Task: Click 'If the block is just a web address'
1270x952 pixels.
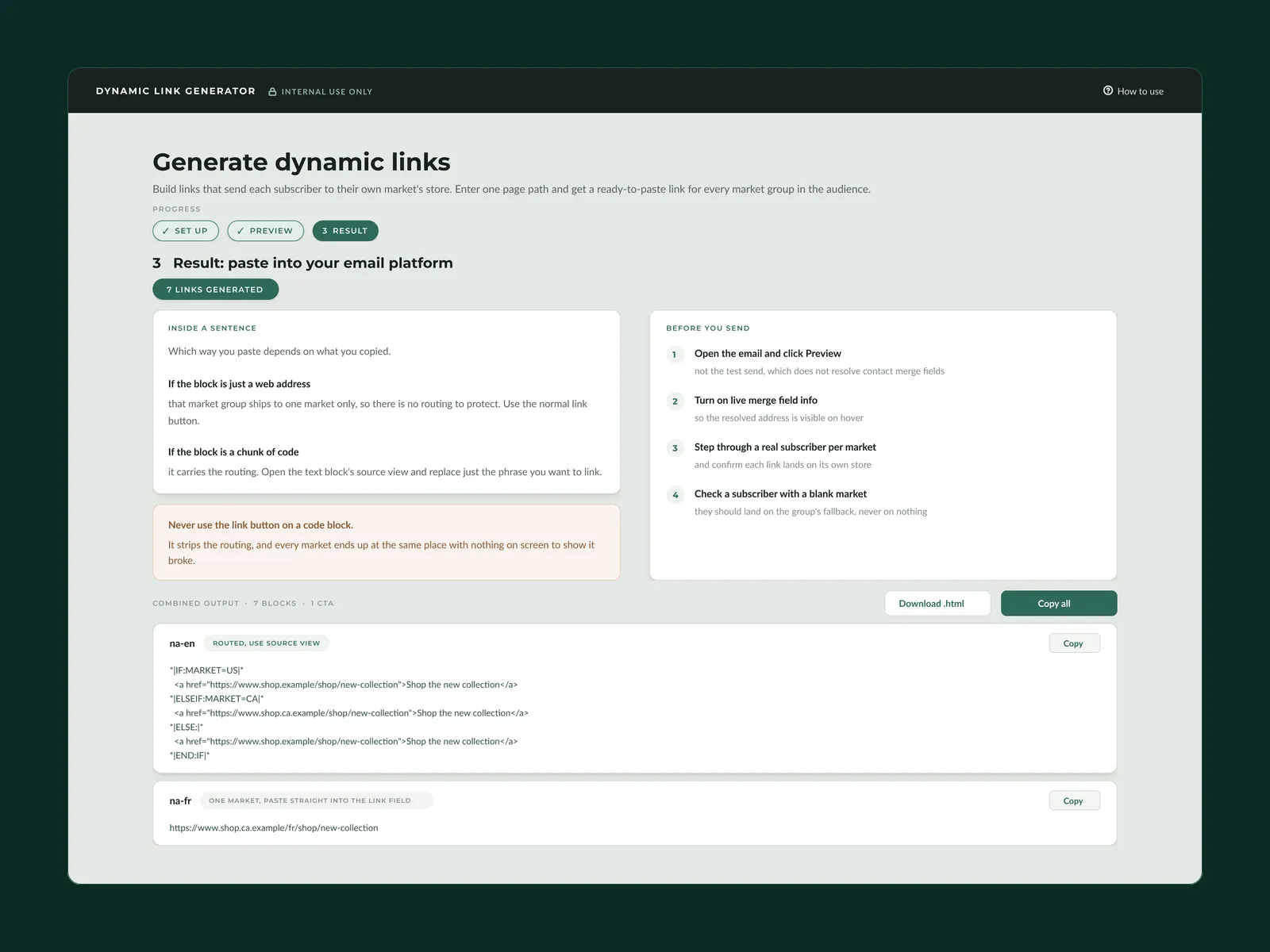Action: tap(239, 384)
